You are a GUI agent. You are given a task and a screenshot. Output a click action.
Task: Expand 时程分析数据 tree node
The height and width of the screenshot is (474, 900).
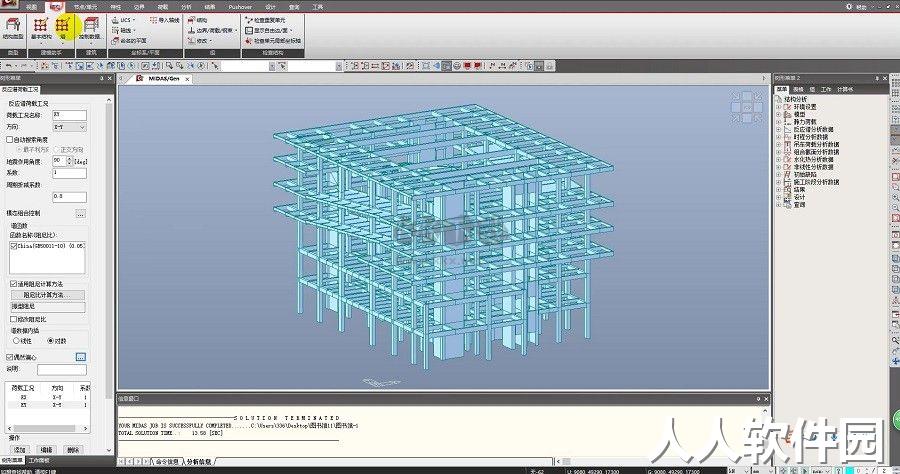779,137
